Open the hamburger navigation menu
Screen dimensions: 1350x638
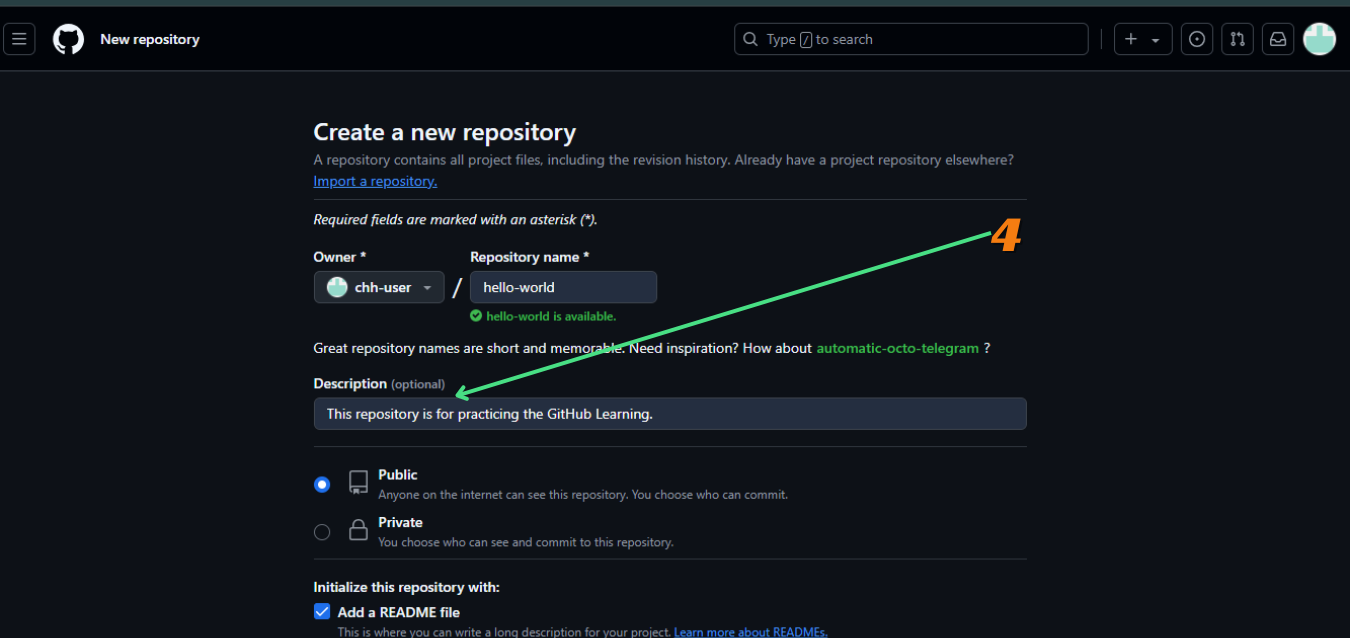coord(19,39)
